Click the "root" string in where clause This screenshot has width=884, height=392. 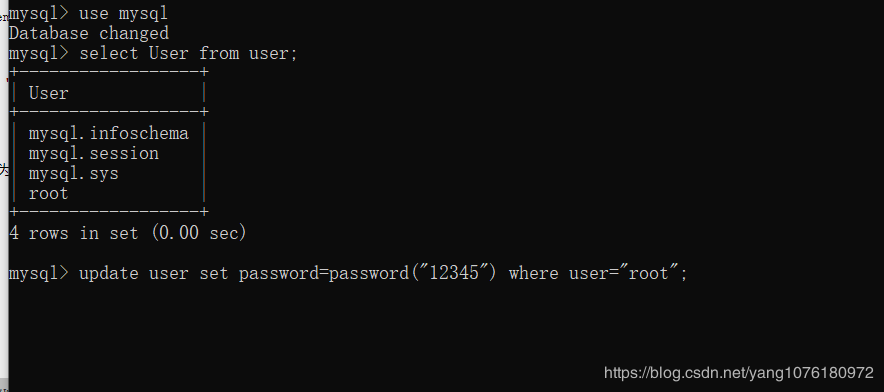click(649, 273)
